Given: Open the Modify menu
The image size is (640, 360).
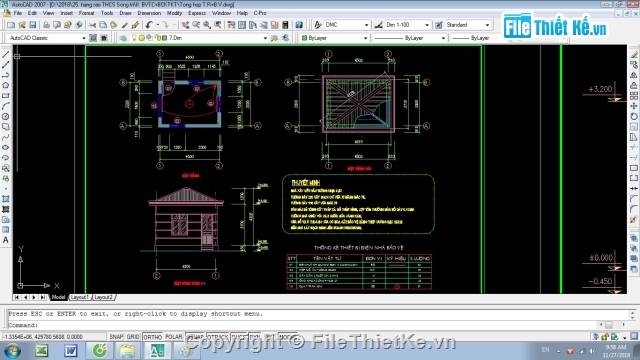Looking at the screenshot, I should click(x=174, y=13).
